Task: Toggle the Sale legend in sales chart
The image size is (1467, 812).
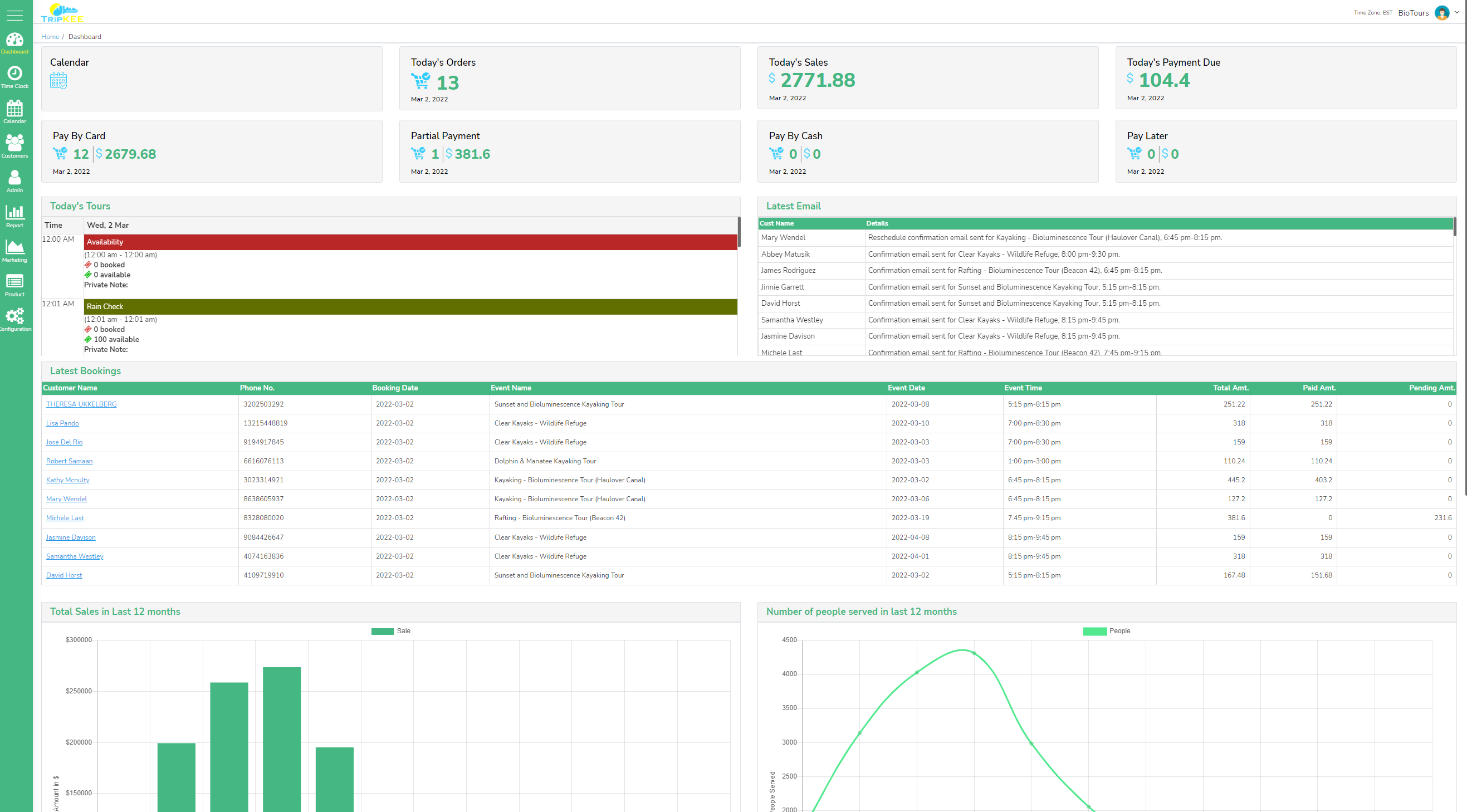Action: pyautogui.click(x=390, y=631)
